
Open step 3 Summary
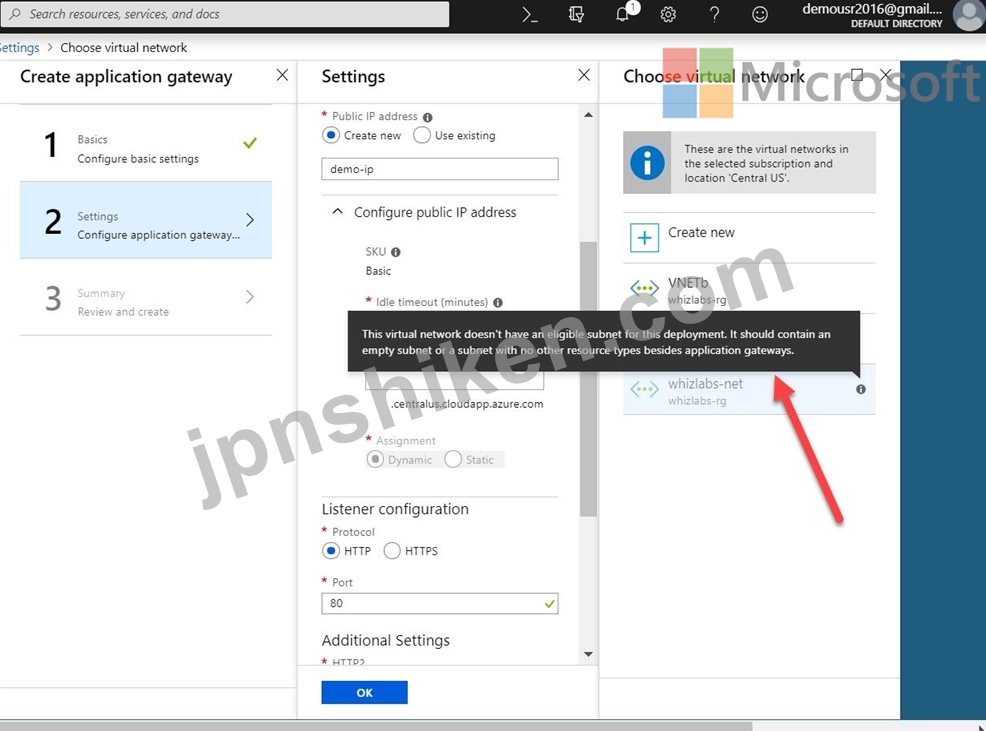click(x=146, y=298)
